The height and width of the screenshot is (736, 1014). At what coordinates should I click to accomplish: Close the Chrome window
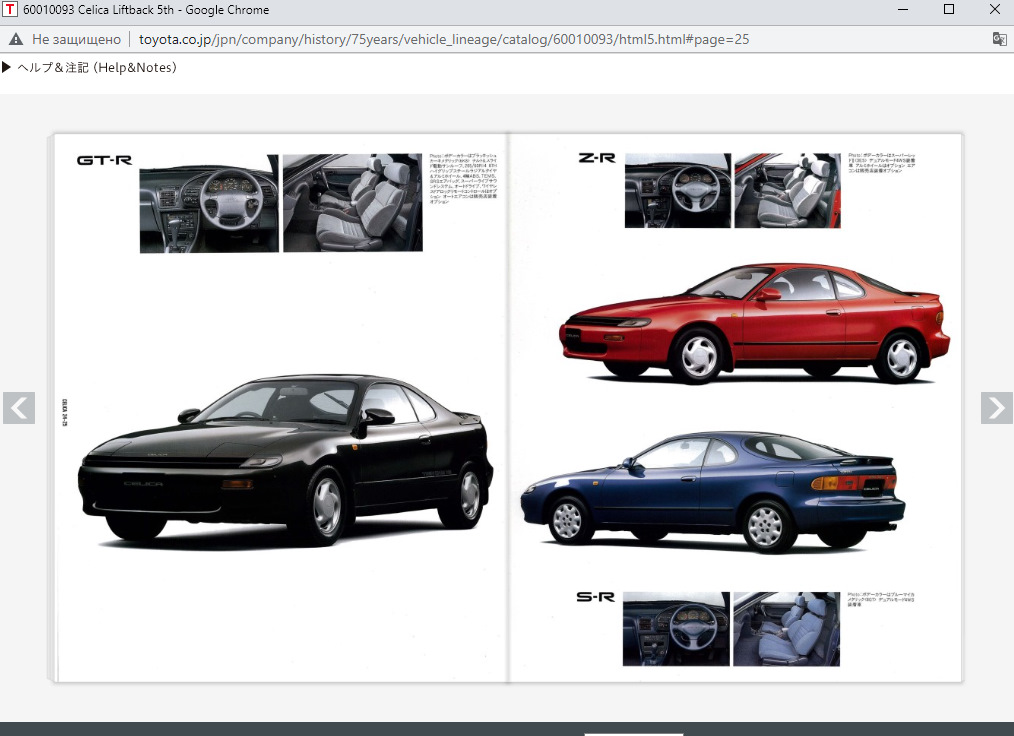click(x=995, y=10)
